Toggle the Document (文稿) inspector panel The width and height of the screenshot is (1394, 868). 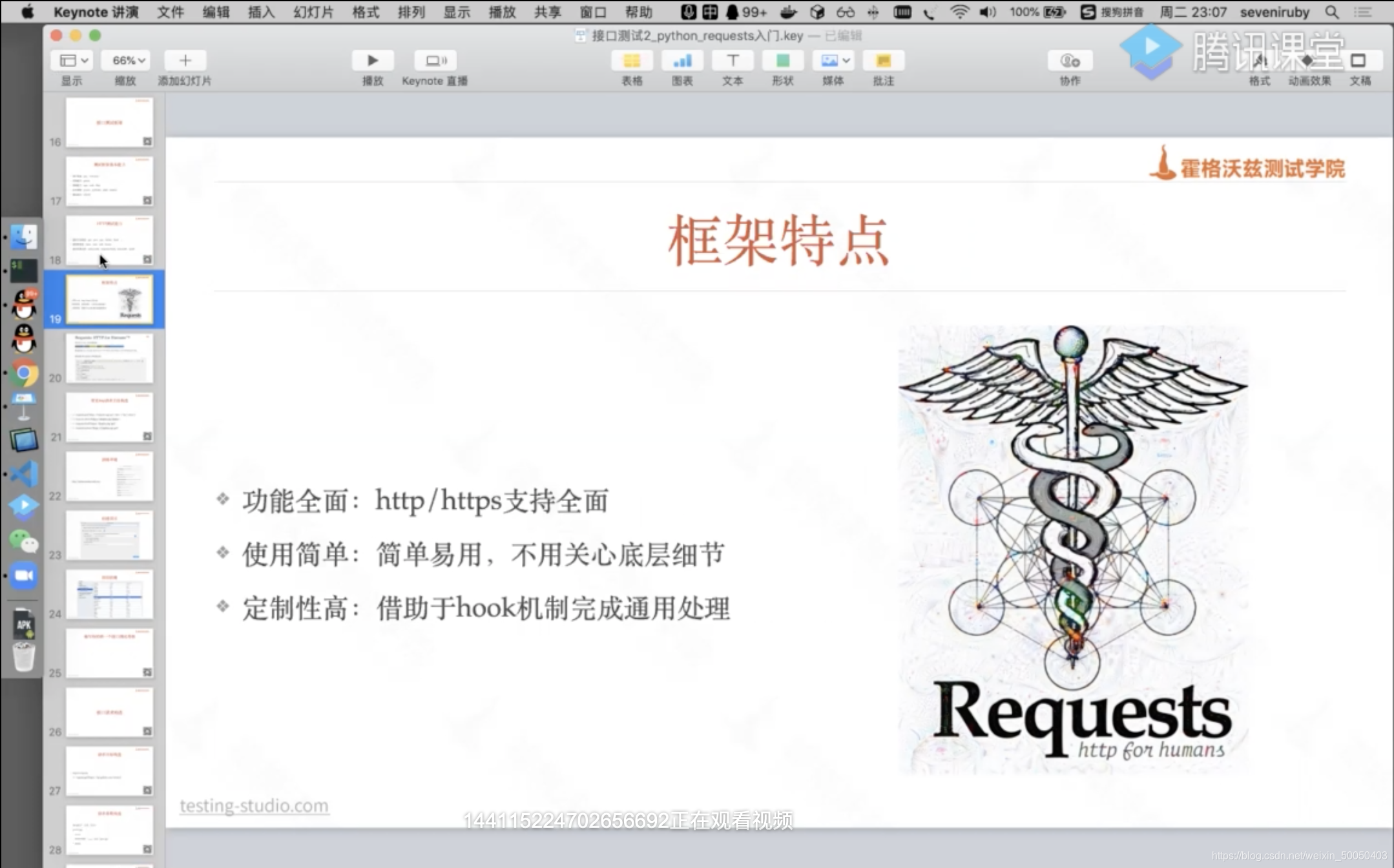coord(1358,61)
